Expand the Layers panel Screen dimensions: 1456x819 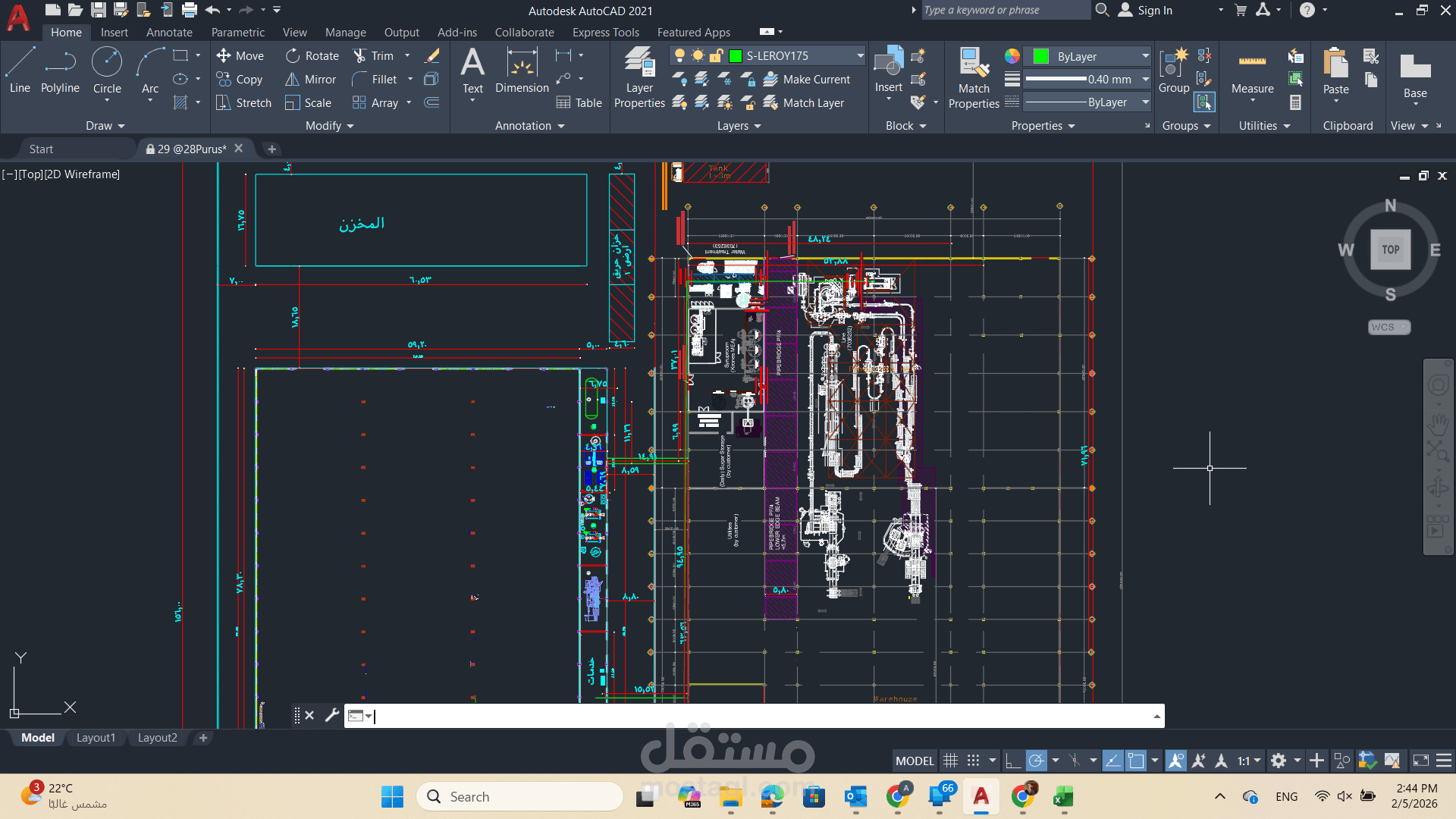pos(739,126)
